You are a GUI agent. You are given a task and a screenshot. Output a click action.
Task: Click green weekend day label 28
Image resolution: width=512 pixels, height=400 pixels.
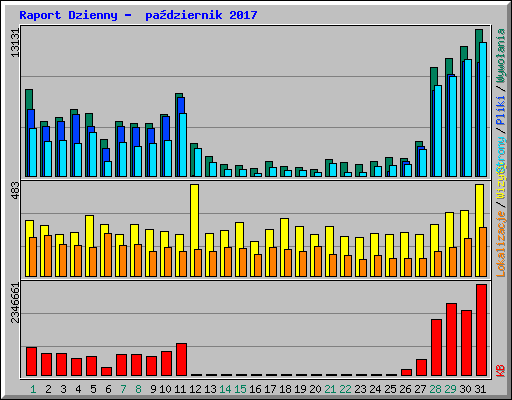[435, 389]
